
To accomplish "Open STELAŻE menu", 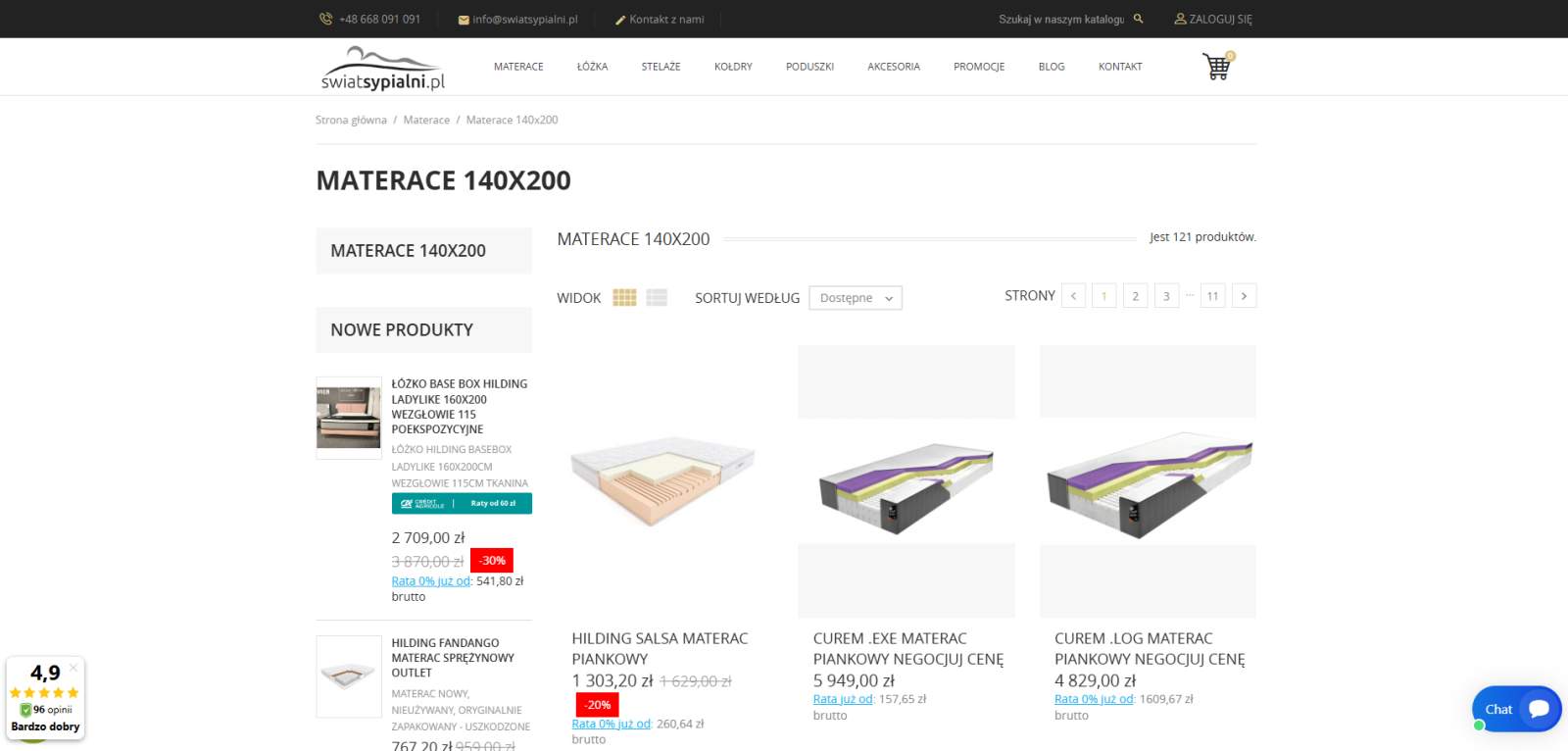I will tap(661, 67).
